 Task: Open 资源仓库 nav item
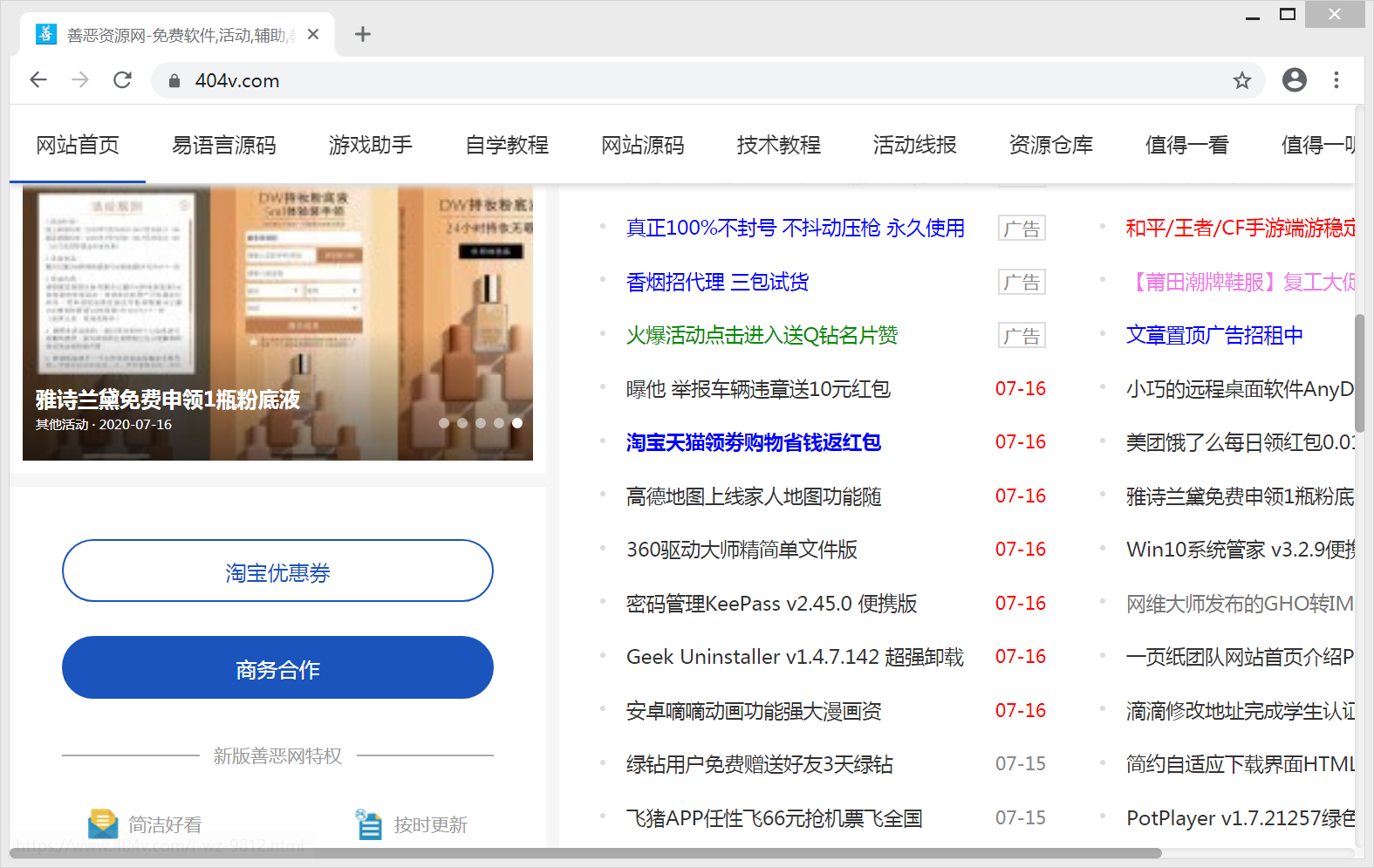[1051, 145]
